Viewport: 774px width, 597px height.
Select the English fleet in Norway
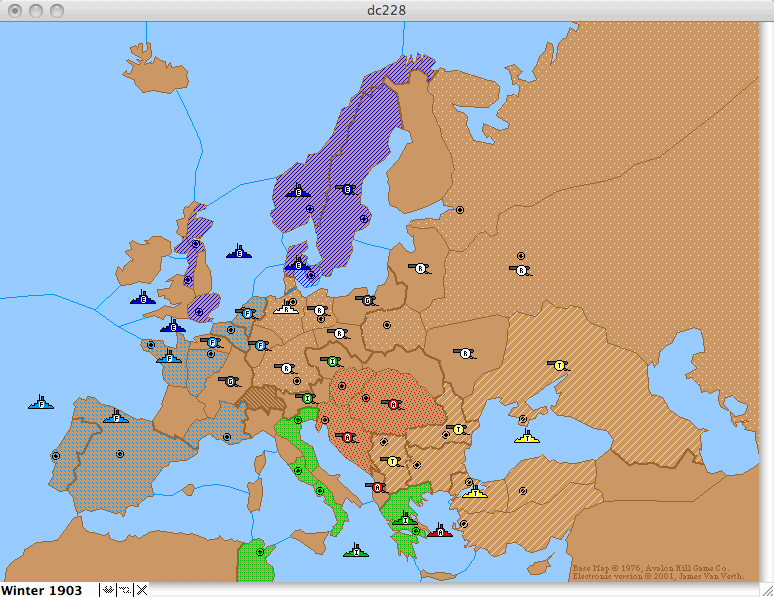click(x=298, y=191)
